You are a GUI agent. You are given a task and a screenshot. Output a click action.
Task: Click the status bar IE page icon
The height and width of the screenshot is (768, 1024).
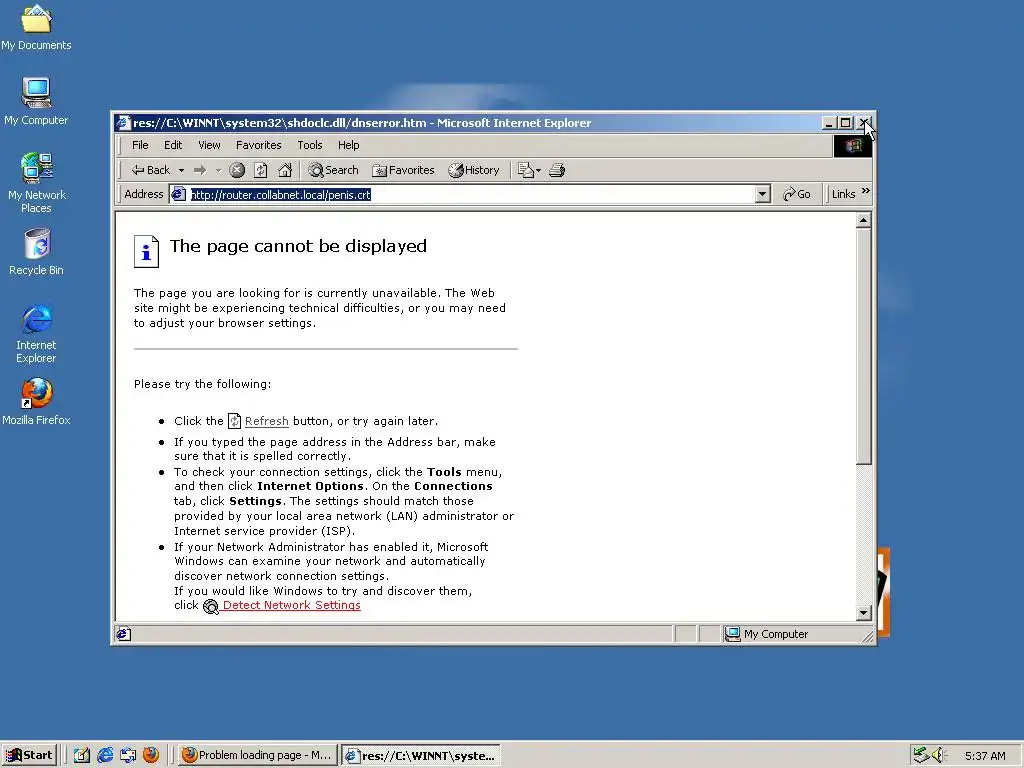click(123, 634)
